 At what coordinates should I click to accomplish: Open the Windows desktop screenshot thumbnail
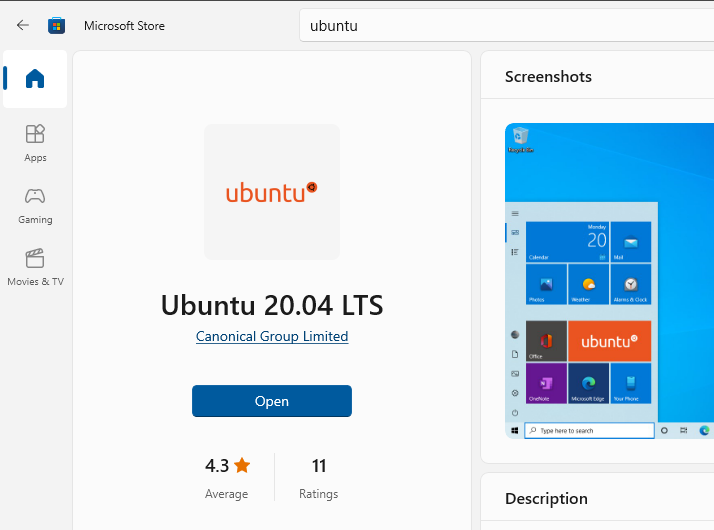pyautogui.click(x=609, y=281)
